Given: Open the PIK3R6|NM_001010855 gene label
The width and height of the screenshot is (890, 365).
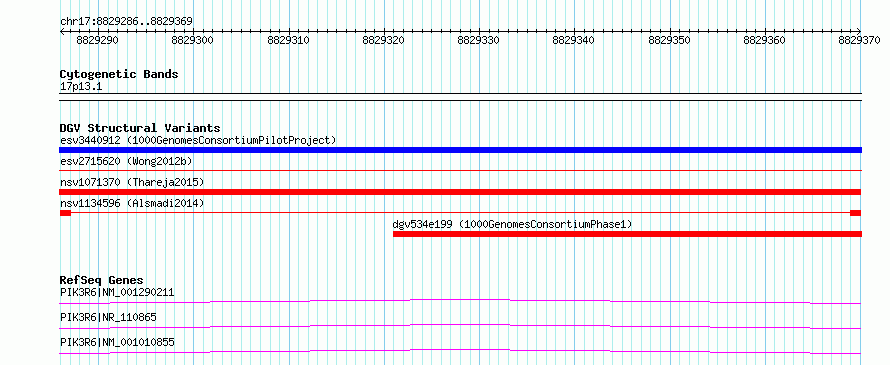Looking at the screenshot, I should pos(117,342).
